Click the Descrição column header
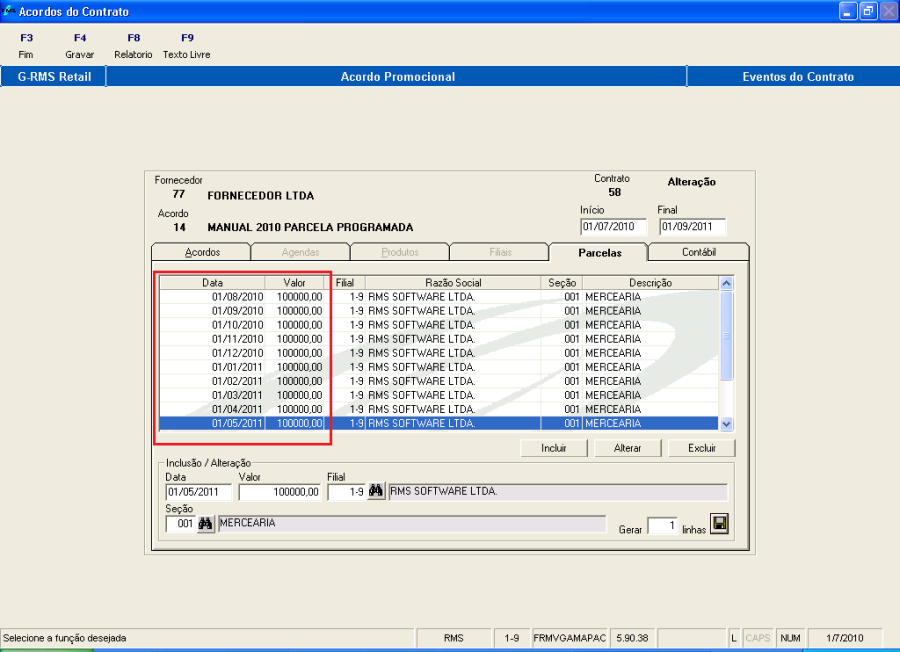Image resolution: width=900 pixels, height=652 pixels. click(x=650, y=283)
